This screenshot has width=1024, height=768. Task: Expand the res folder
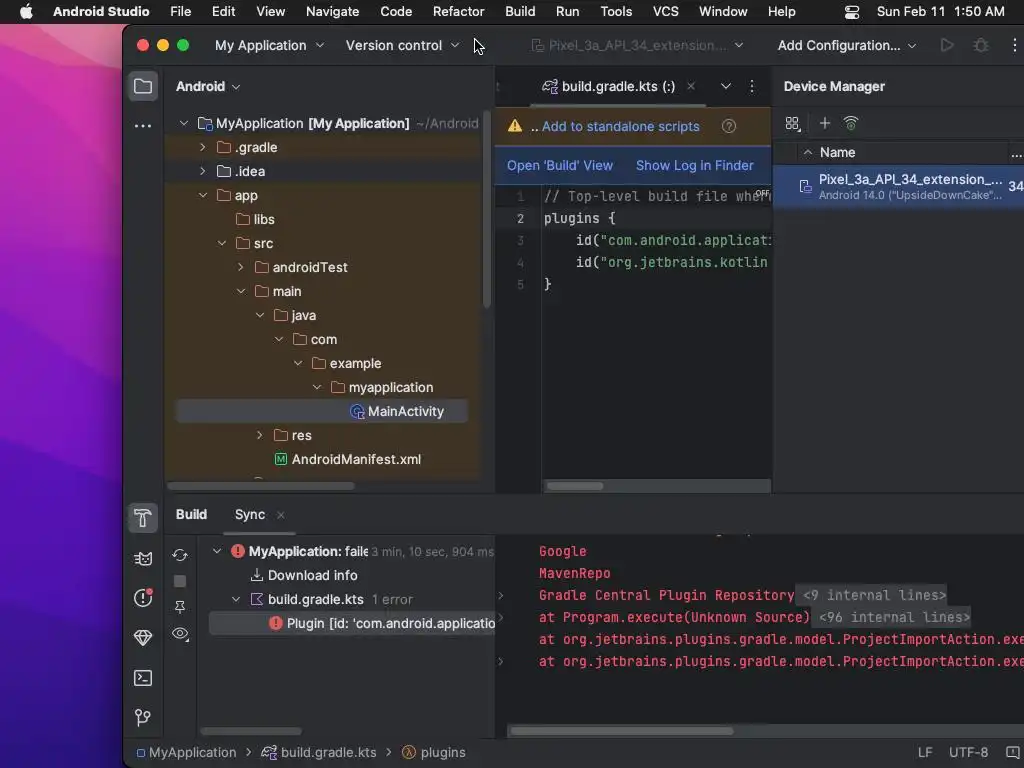tap(259, 435)
